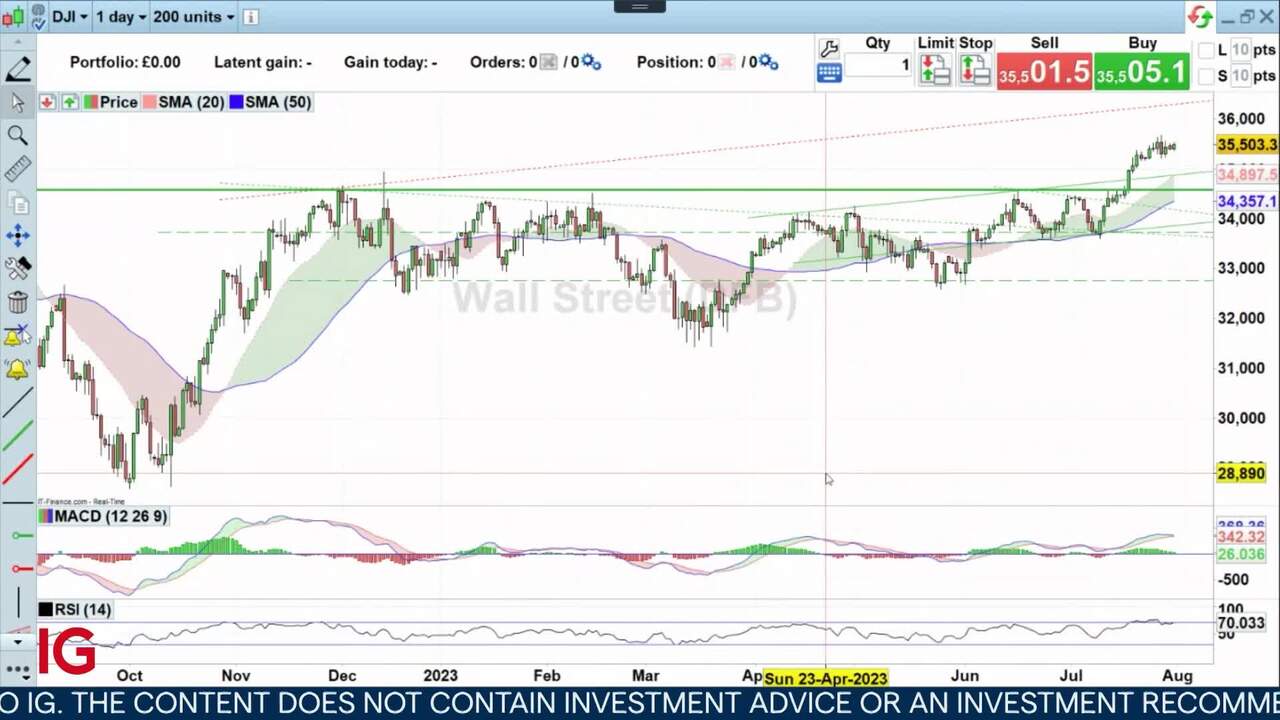Select the black line drawing tool

pyautogui.click(x=18, y=402)
